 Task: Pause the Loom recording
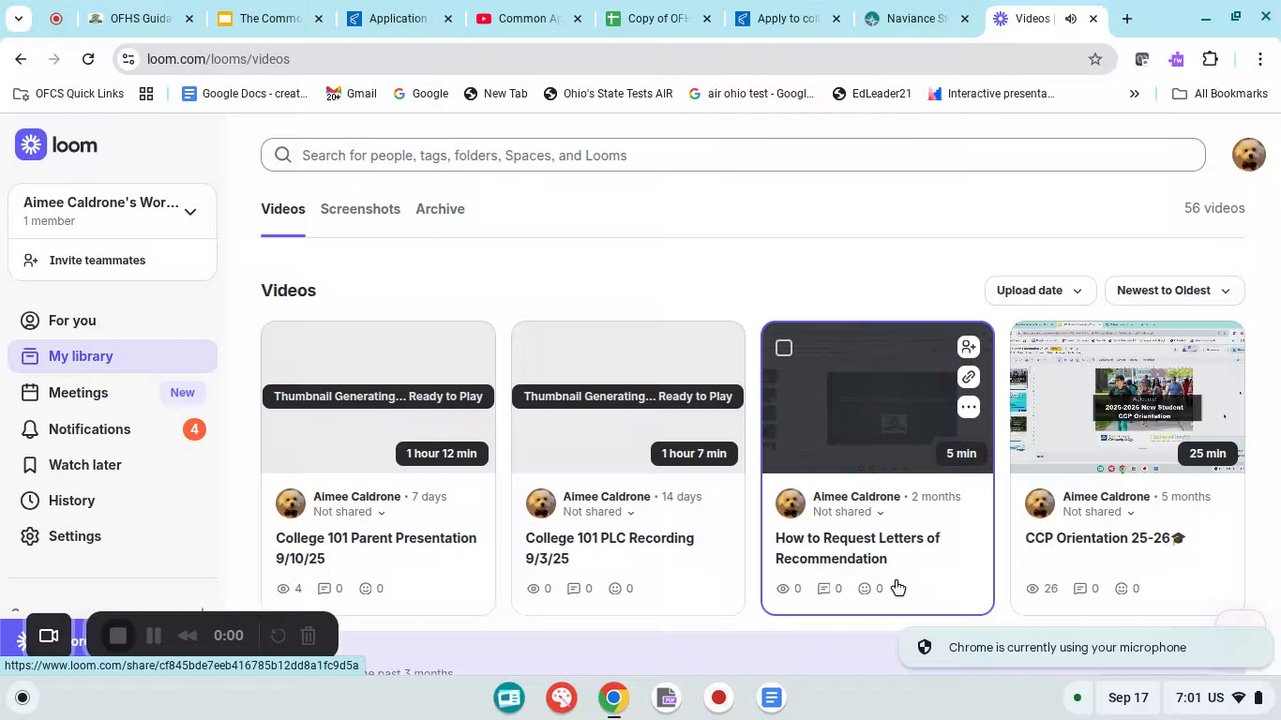(153, 636)
